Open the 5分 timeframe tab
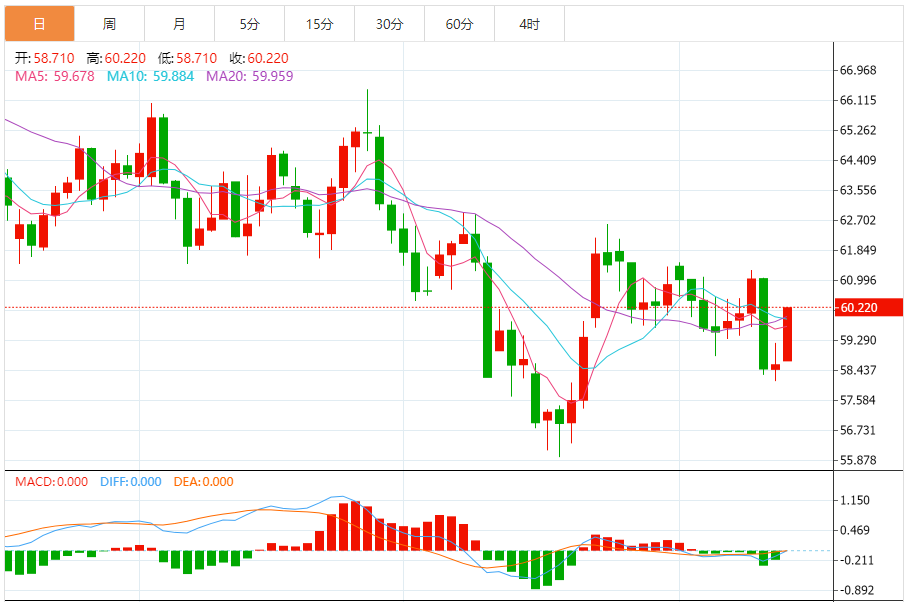Viewport: 908px width, 602px height. tap(250, 24)
